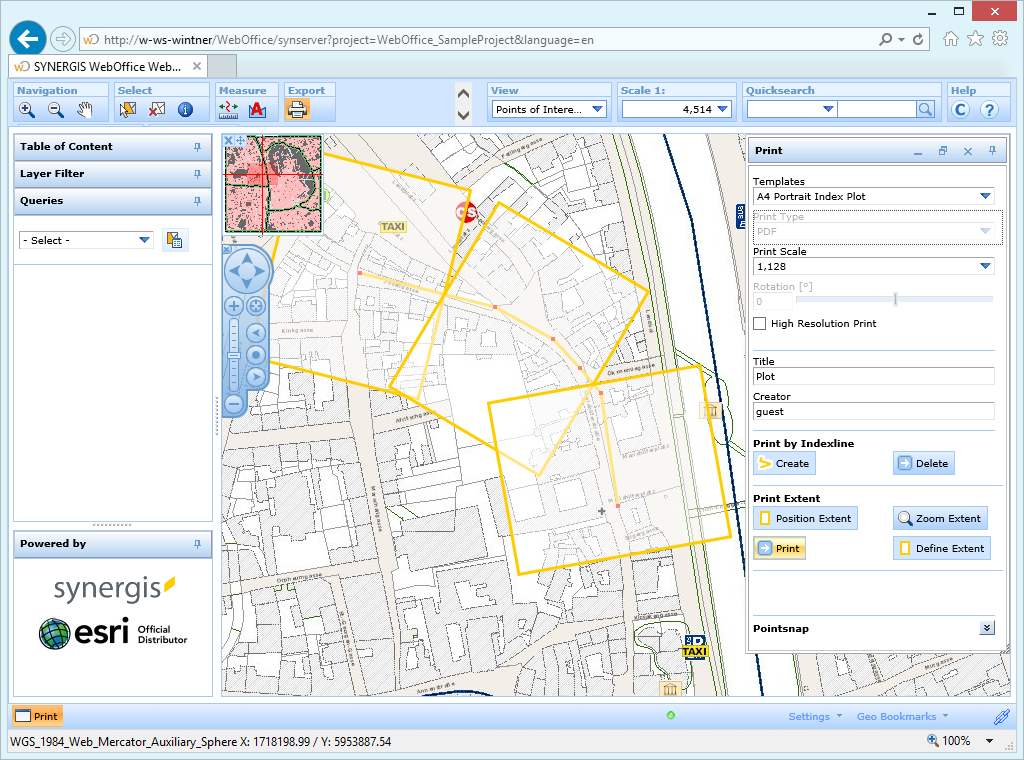Viewport: 1024px width, 760px height.
Task: Expand the Print Scale dropdown
Action: click(x=985, y=266)
